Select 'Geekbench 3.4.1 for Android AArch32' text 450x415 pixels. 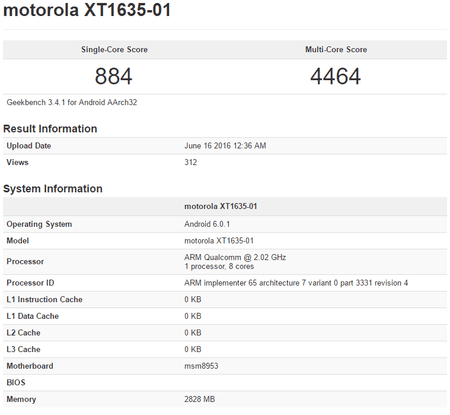click(72, 102)
